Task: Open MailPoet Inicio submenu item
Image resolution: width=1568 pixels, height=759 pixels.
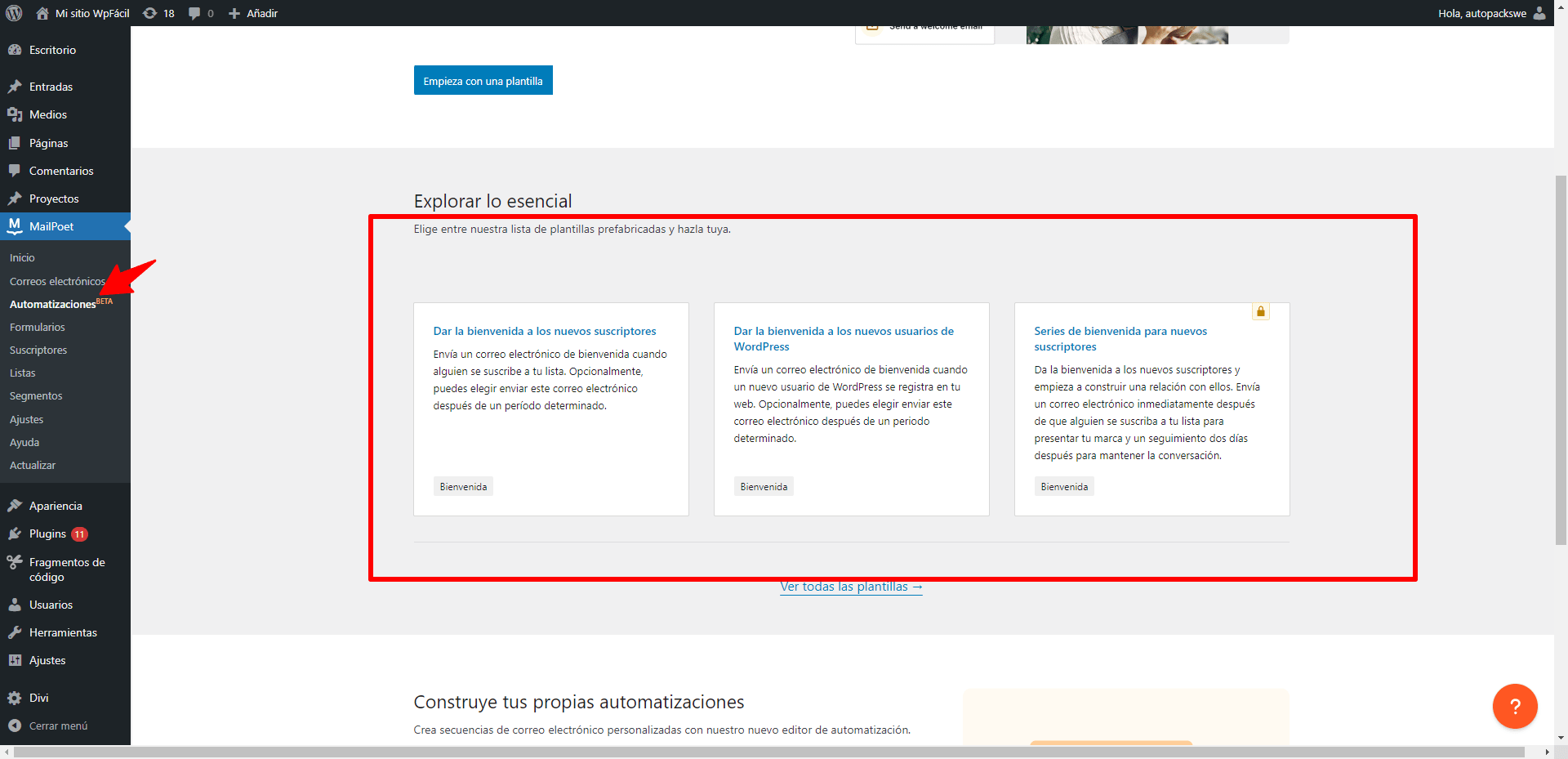Action: 22,257
